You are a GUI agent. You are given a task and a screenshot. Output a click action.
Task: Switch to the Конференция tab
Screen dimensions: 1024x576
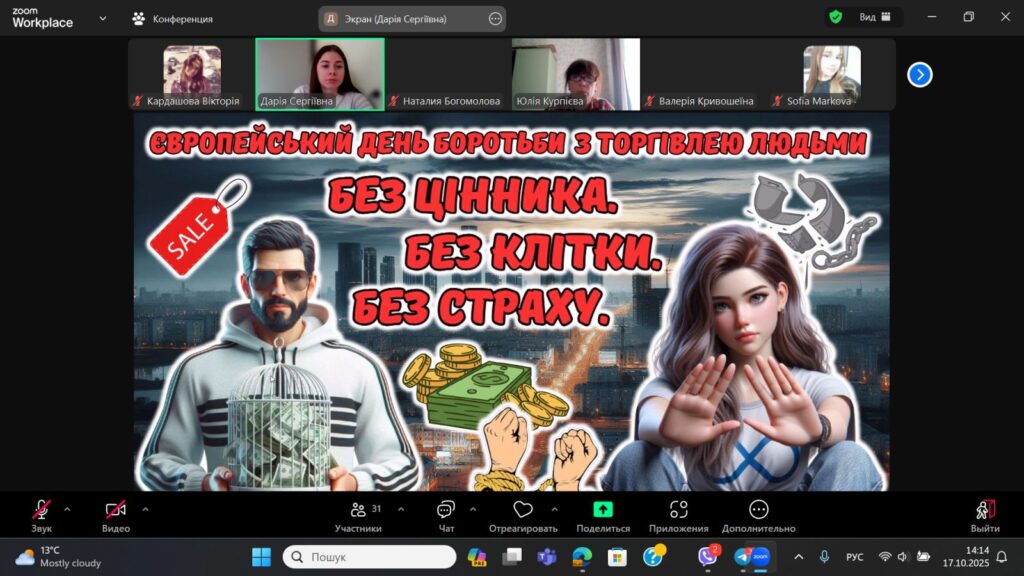[173, 18]
